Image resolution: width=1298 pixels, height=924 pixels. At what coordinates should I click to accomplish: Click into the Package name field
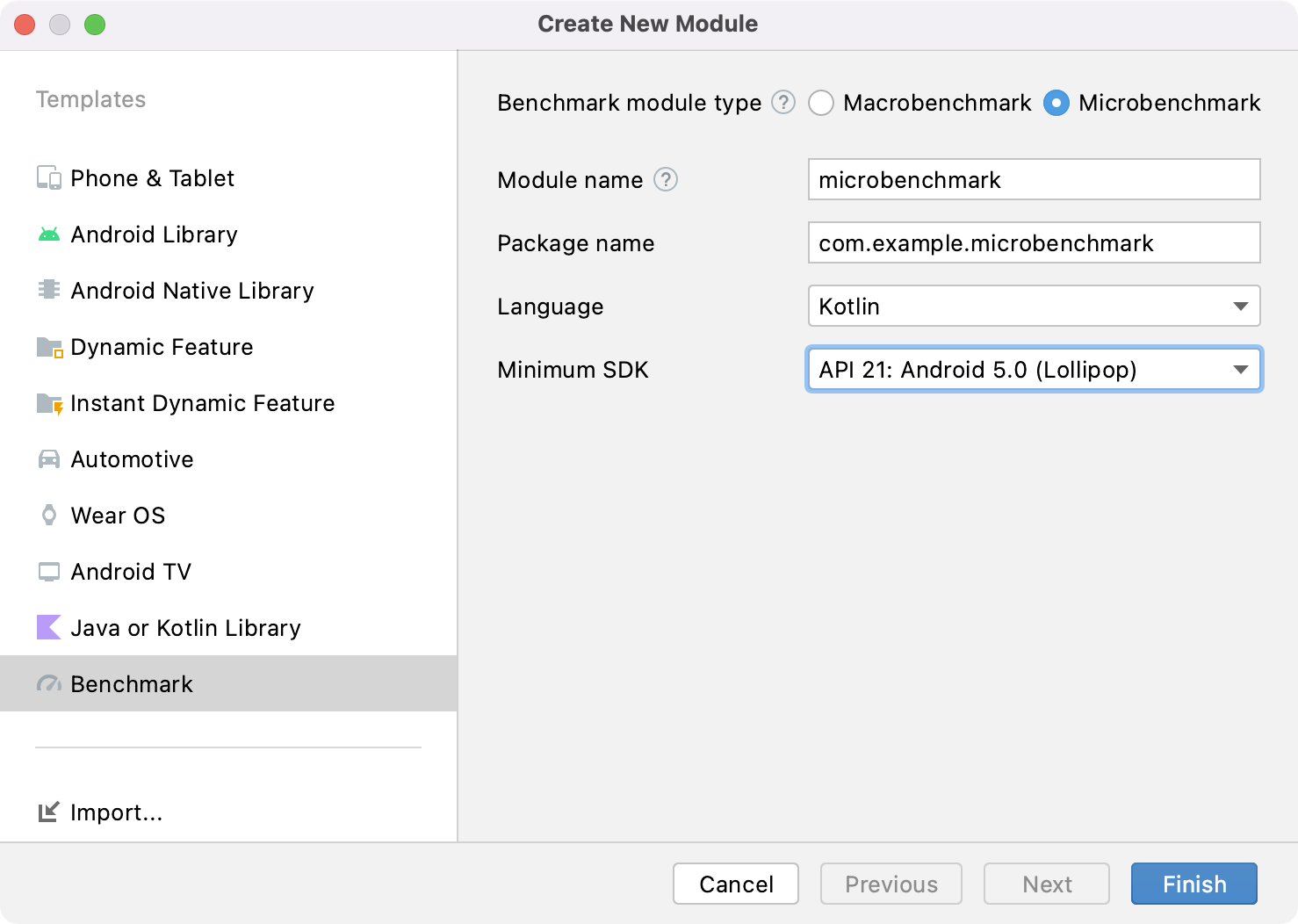pyautogui.click(x=1034, y=243)
